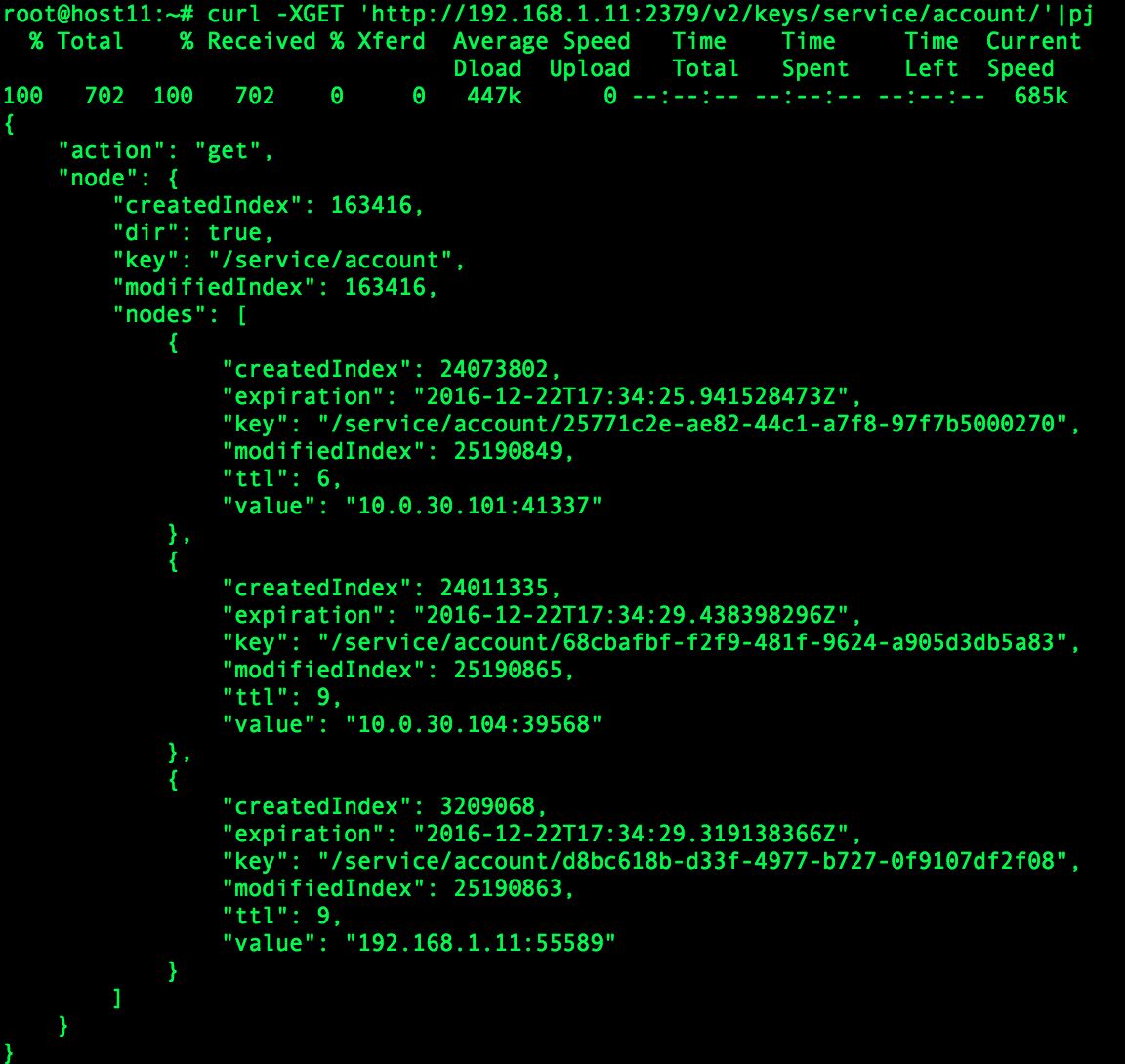The image size is (1125, 1064).
Task: Click the key ending in 97f7b5000270
Action: [692, 425]
